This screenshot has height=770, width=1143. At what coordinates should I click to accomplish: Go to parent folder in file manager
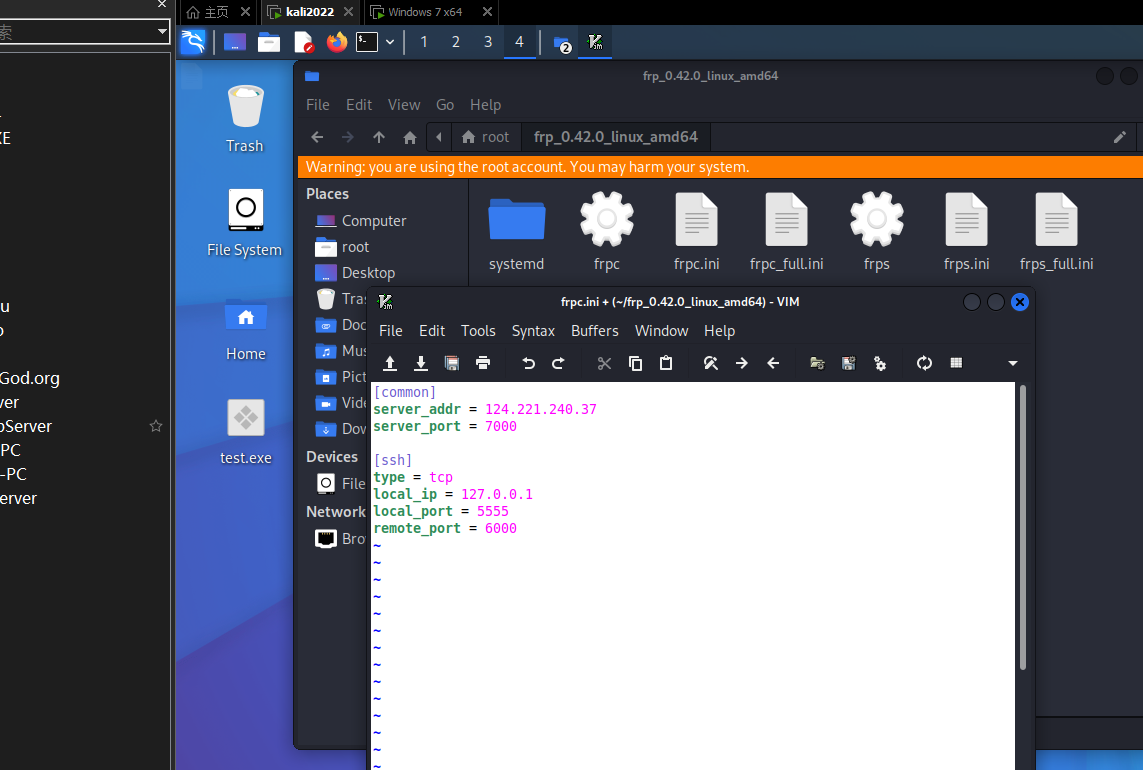(x=379, y=137)
